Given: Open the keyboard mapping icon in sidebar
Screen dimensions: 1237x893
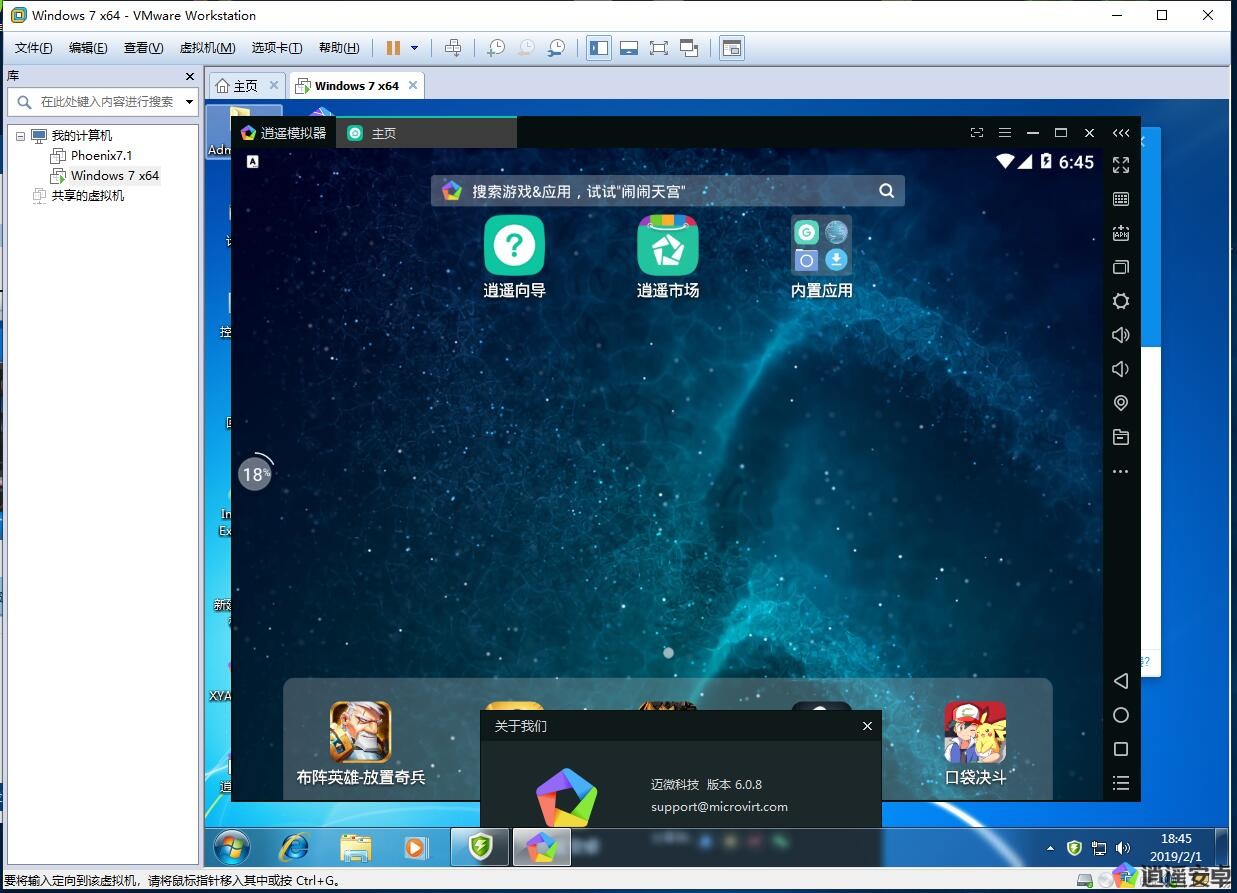Looking at the screenshot, I should [x=1121, y=199].
